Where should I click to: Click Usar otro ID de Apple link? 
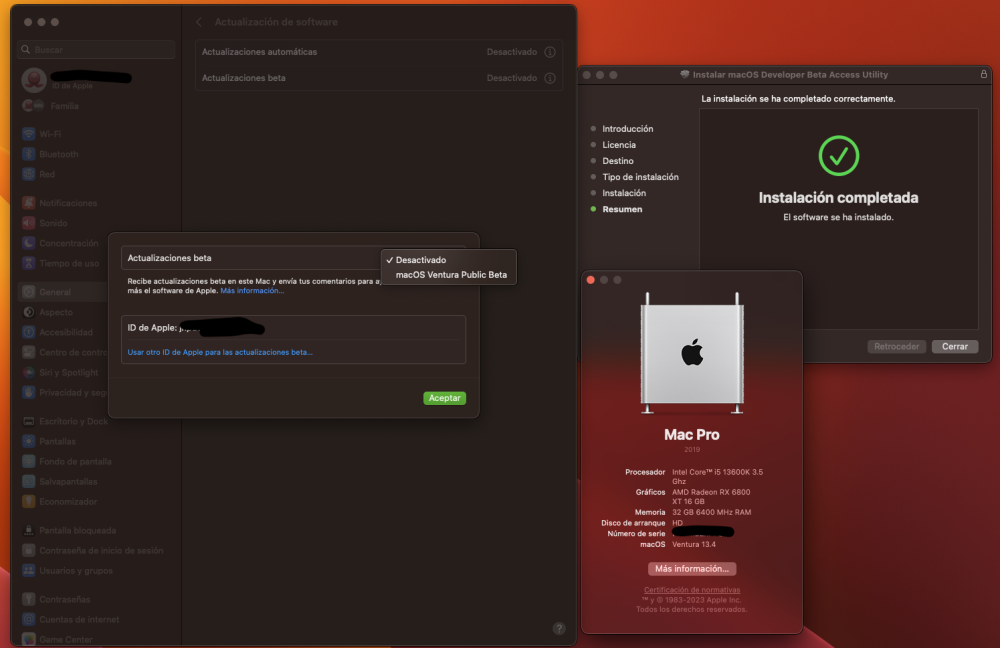coord(220,352)
